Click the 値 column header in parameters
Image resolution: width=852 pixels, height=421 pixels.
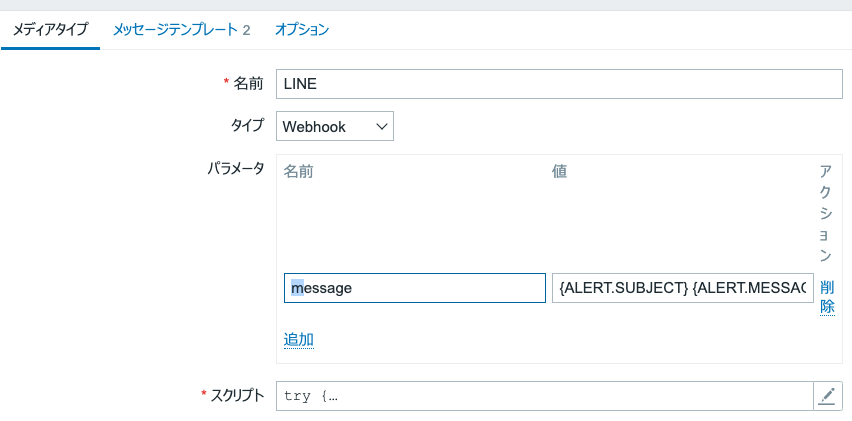[559, 172]
